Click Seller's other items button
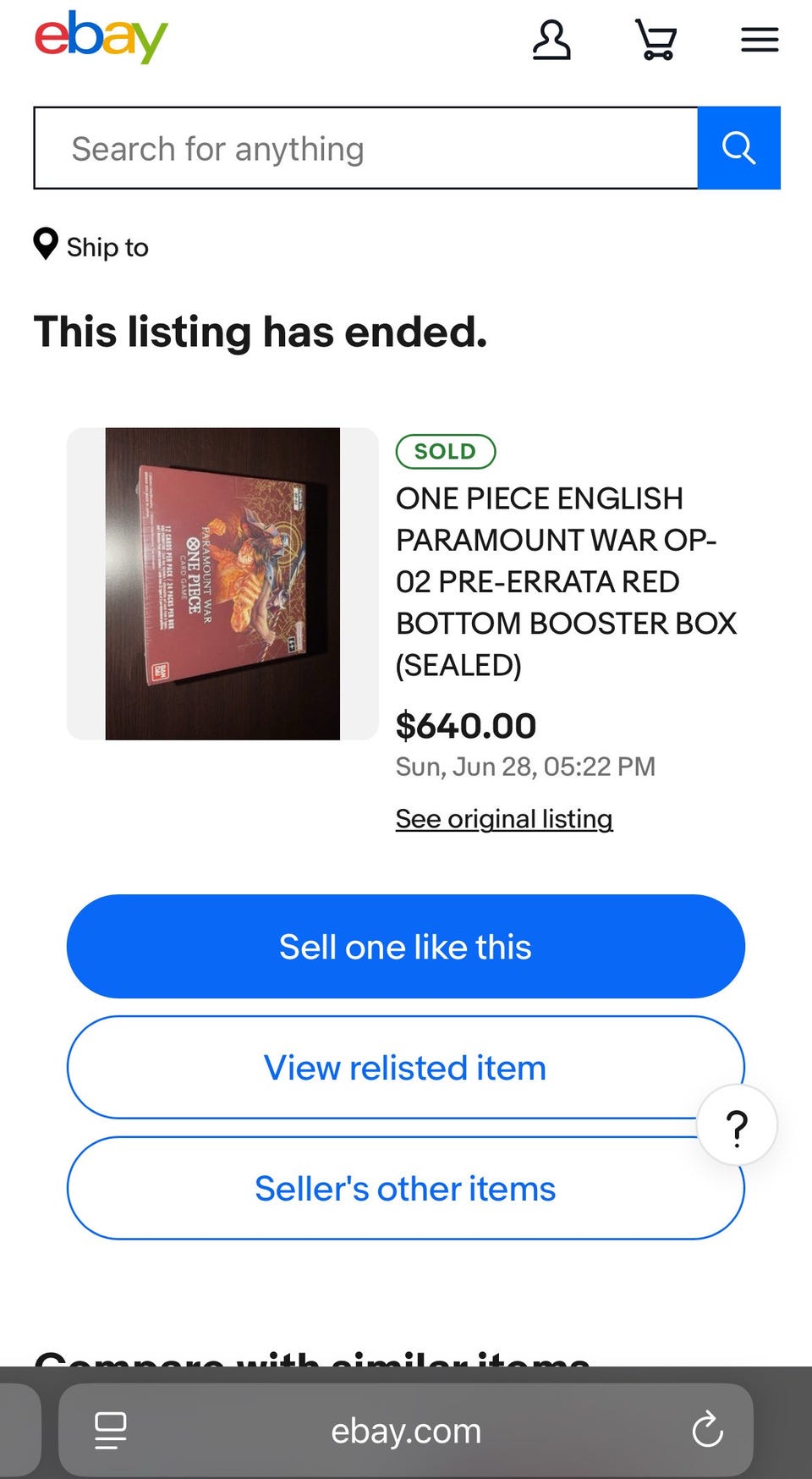Viewport: 812px width, 1479px height. pos(406,1188)
